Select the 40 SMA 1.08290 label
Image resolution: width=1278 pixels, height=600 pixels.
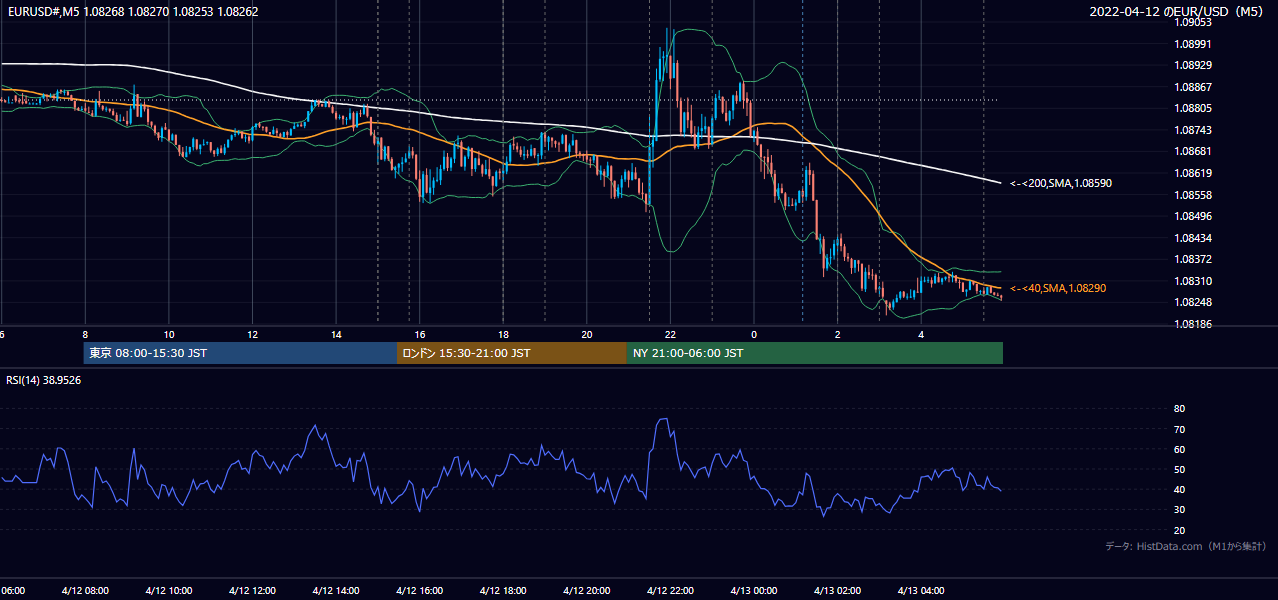pos(1058,288)
